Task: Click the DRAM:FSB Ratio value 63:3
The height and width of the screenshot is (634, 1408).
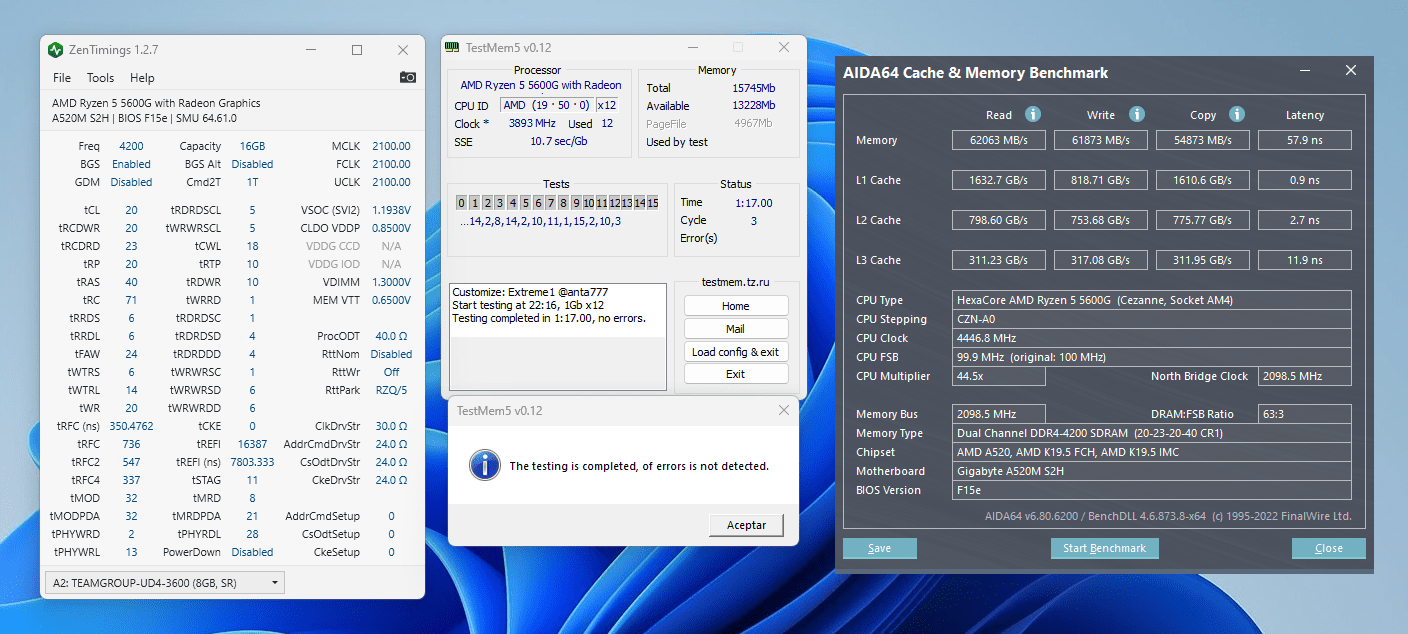Action: point(1305,414)
